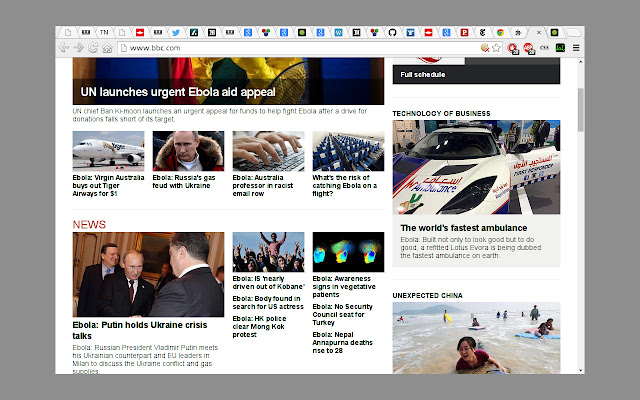This screenshot has height=400, width=640.
Task: Click the Putin fur hood thumbnail
Action: tap(188, 151)
